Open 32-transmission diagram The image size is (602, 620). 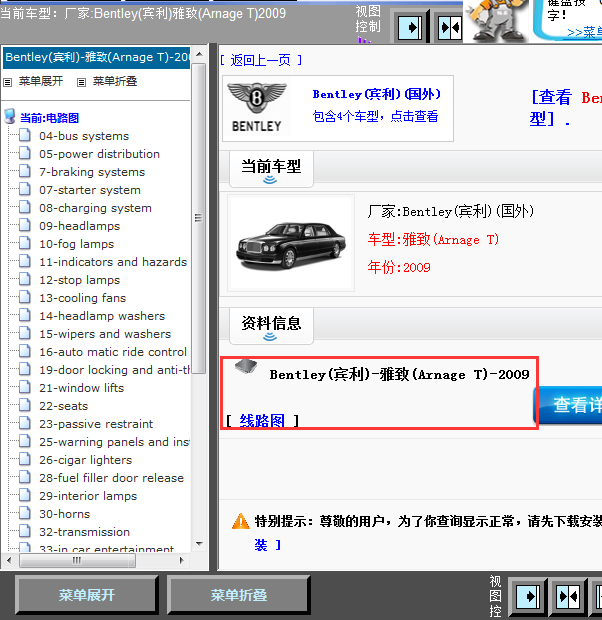point(84,532)
